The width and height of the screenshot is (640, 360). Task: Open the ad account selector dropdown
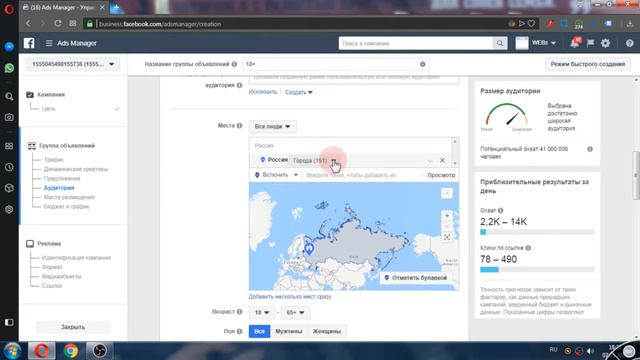click(x=73, y=64)
